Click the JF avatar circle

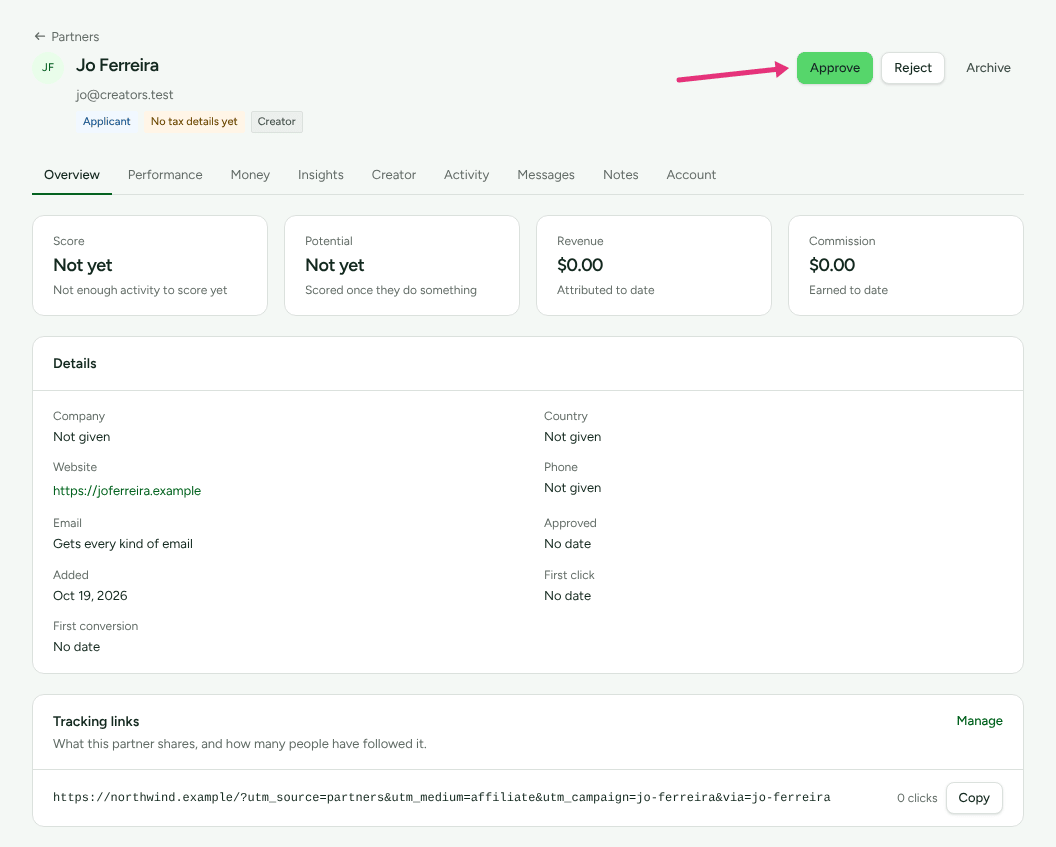(48, 67)
